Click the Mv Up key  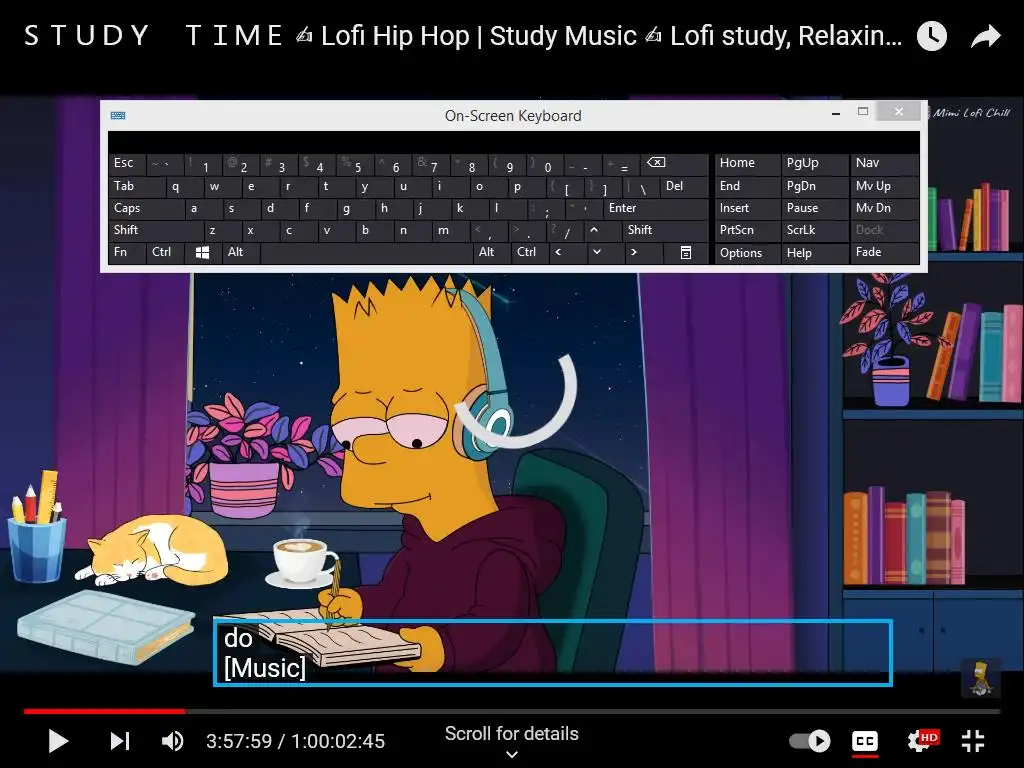coord(884,187)
